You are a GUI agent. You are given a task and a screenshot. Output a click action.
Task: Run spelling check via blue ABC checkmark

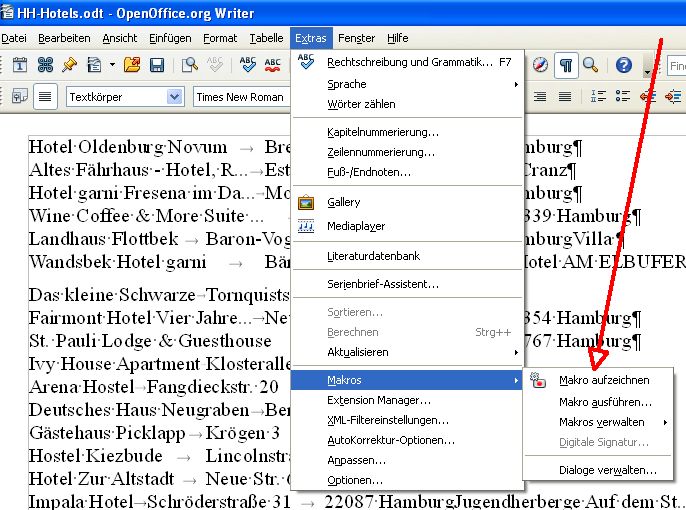pyautogui.click(x=248, y=65)
